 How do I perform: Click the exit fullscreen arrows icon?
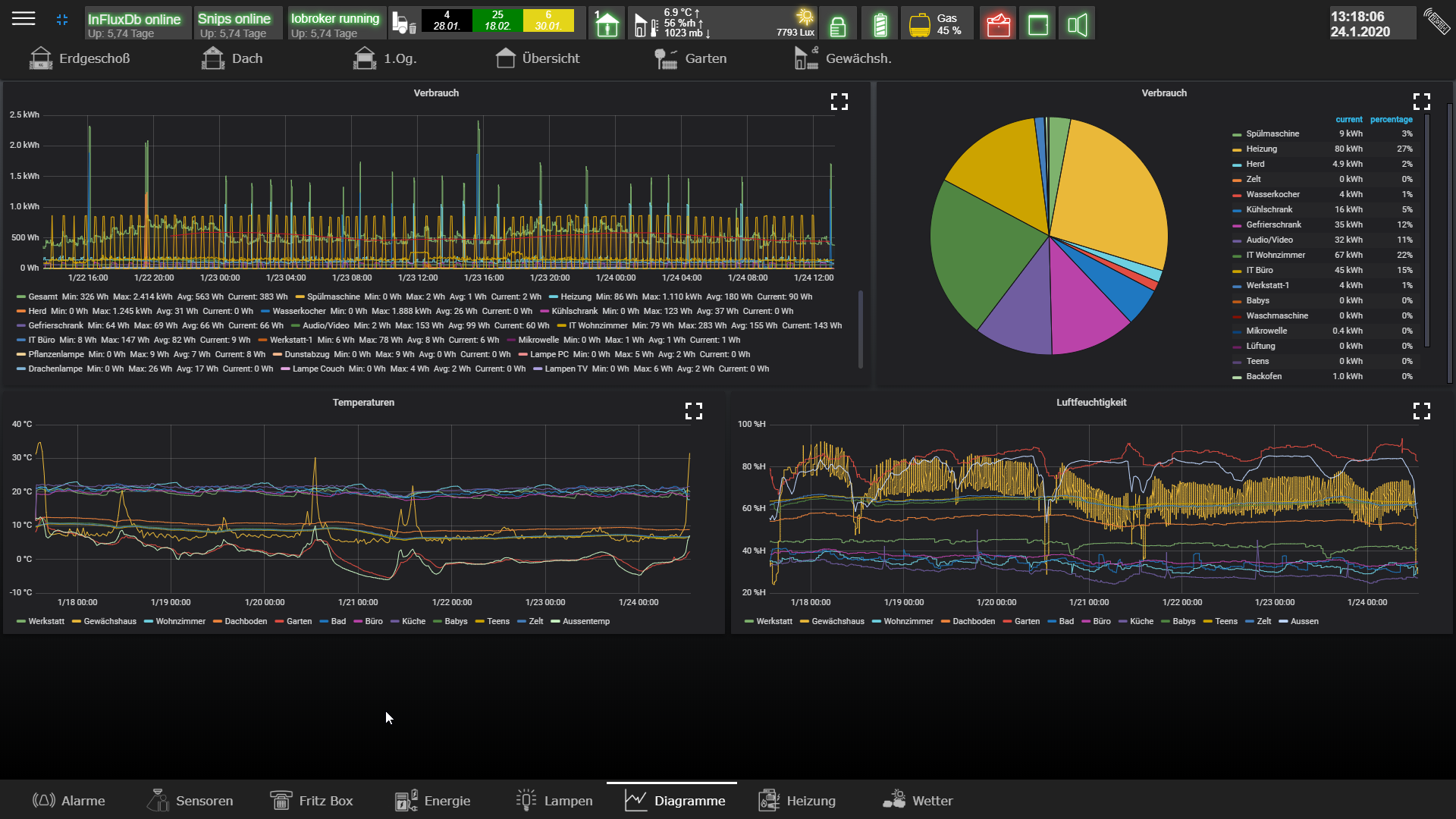point(62,20)
